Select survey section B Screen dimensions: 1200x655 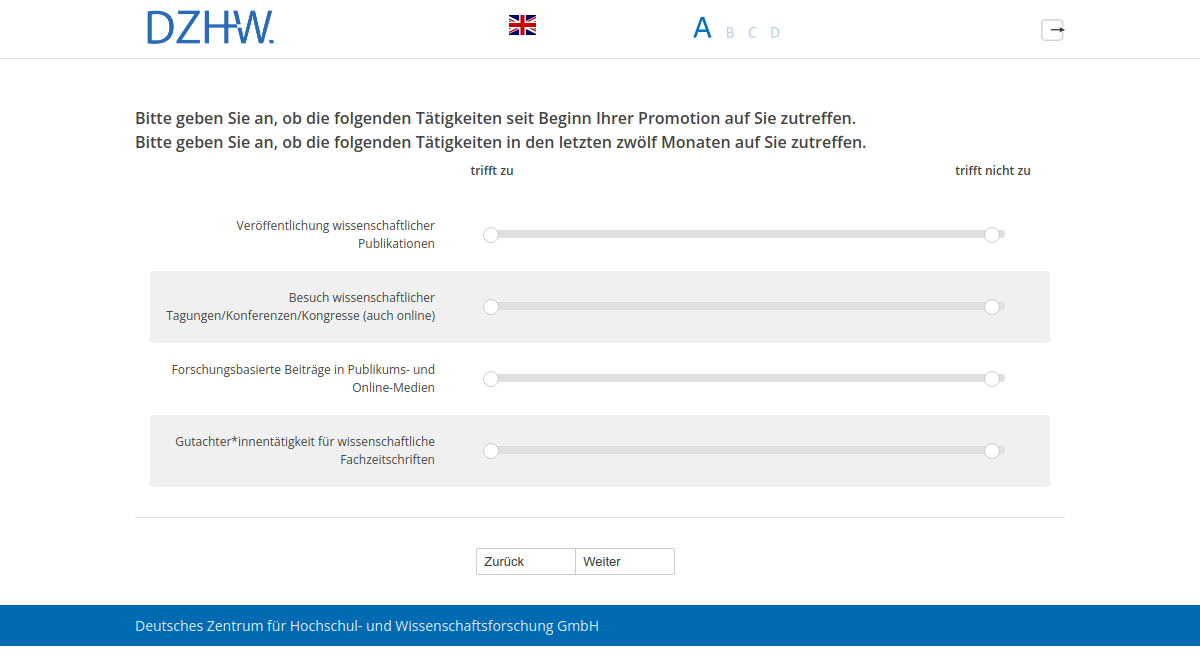(729, 32)
